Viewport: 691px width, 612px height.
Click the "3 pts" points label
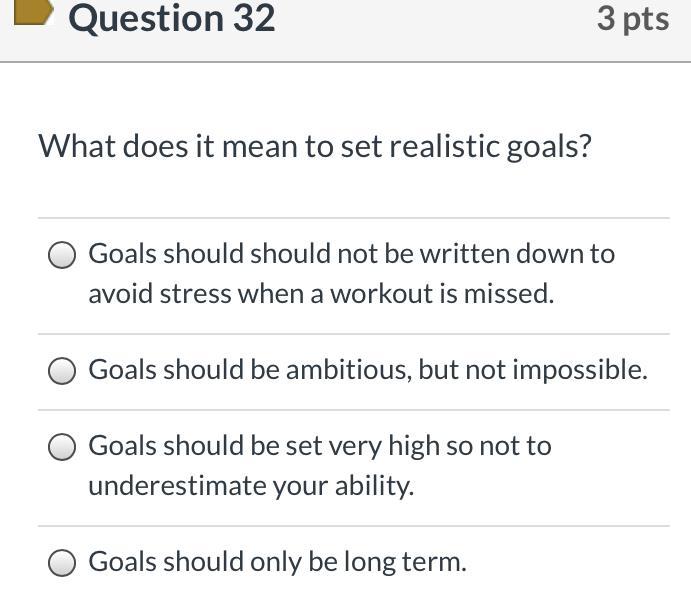click(x=632, y=18)
